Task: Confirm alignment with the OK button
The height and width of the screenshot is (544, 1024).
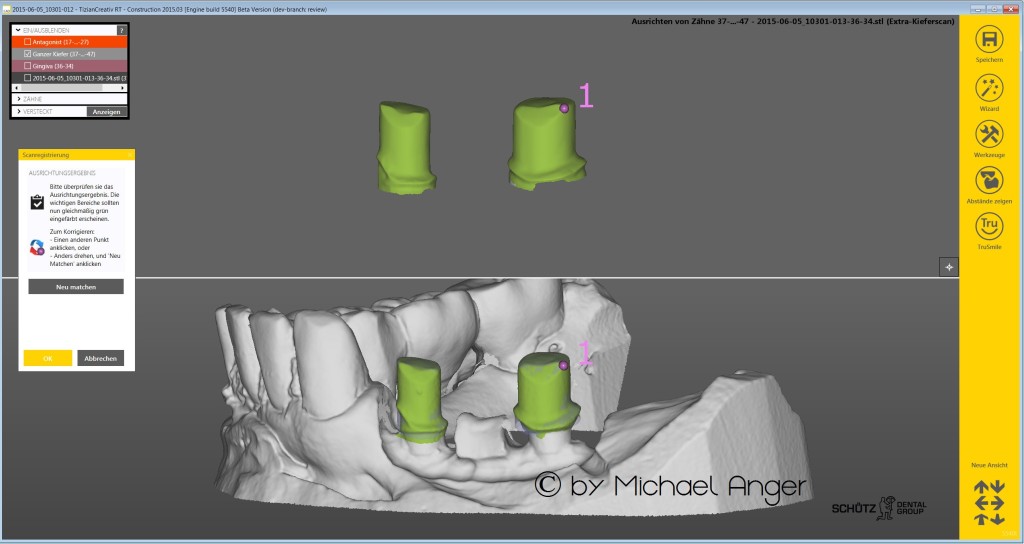Action: point(48,358)
